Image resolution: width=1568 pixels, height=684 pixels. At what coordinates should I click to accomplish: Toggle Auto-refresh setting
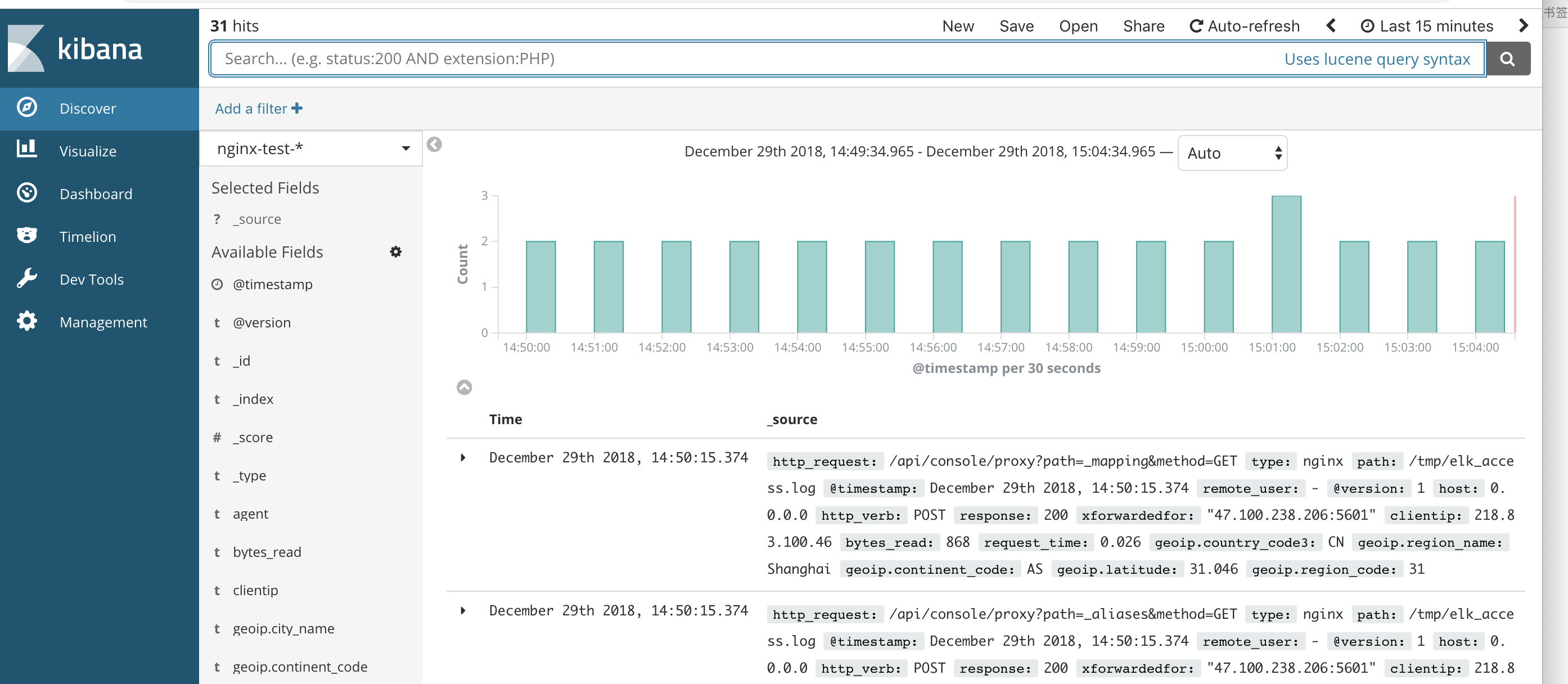tap(1245, 25)
